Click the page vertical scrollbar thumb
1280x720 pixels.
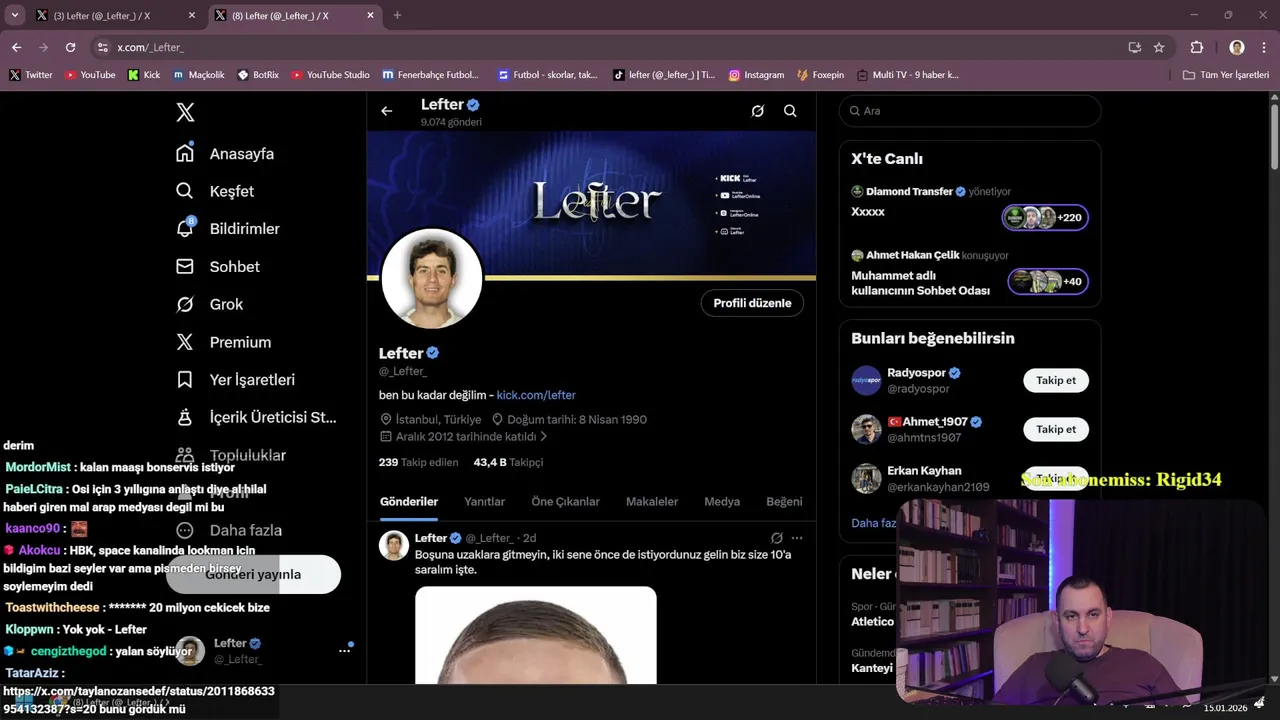coord(1274,135)
